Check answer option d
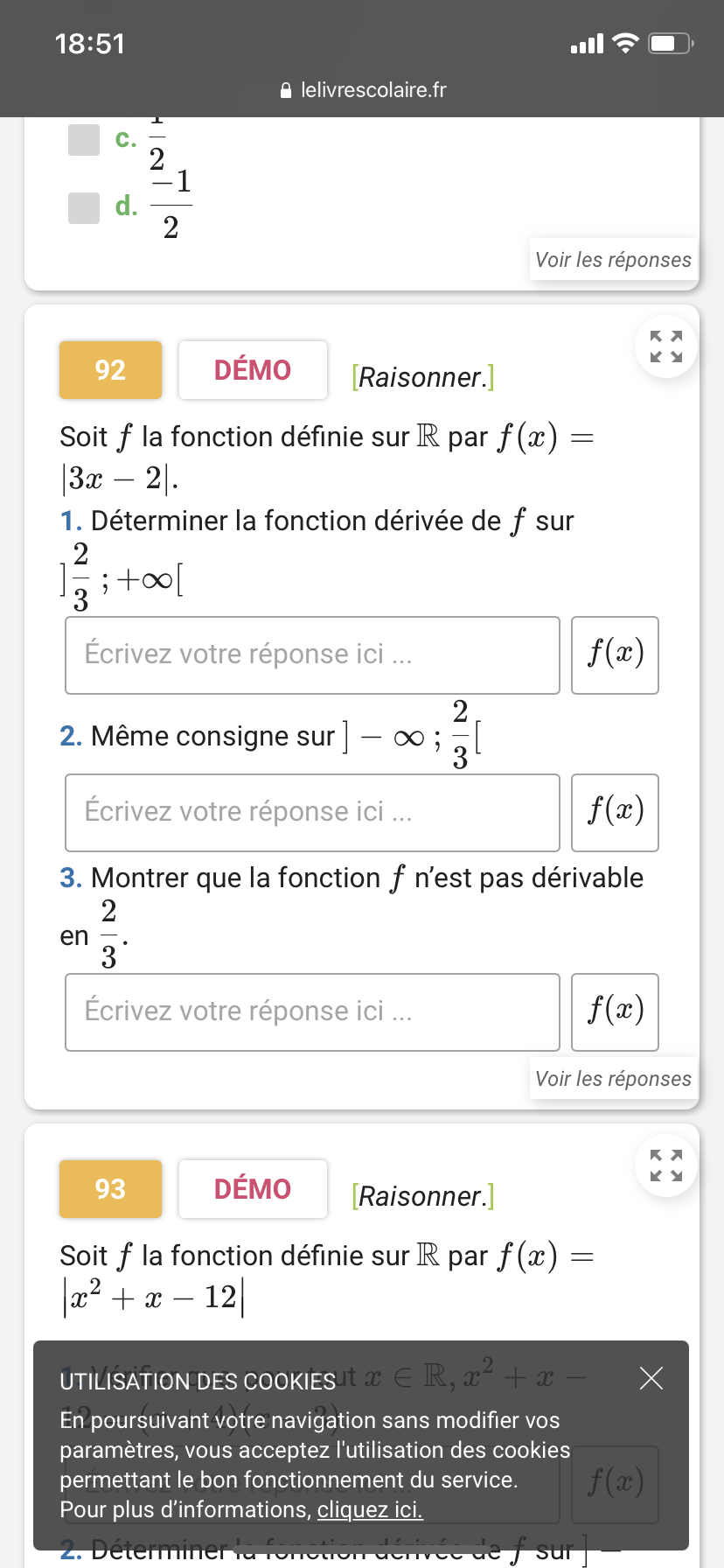The image size is (724, 1568). (84, 207)
